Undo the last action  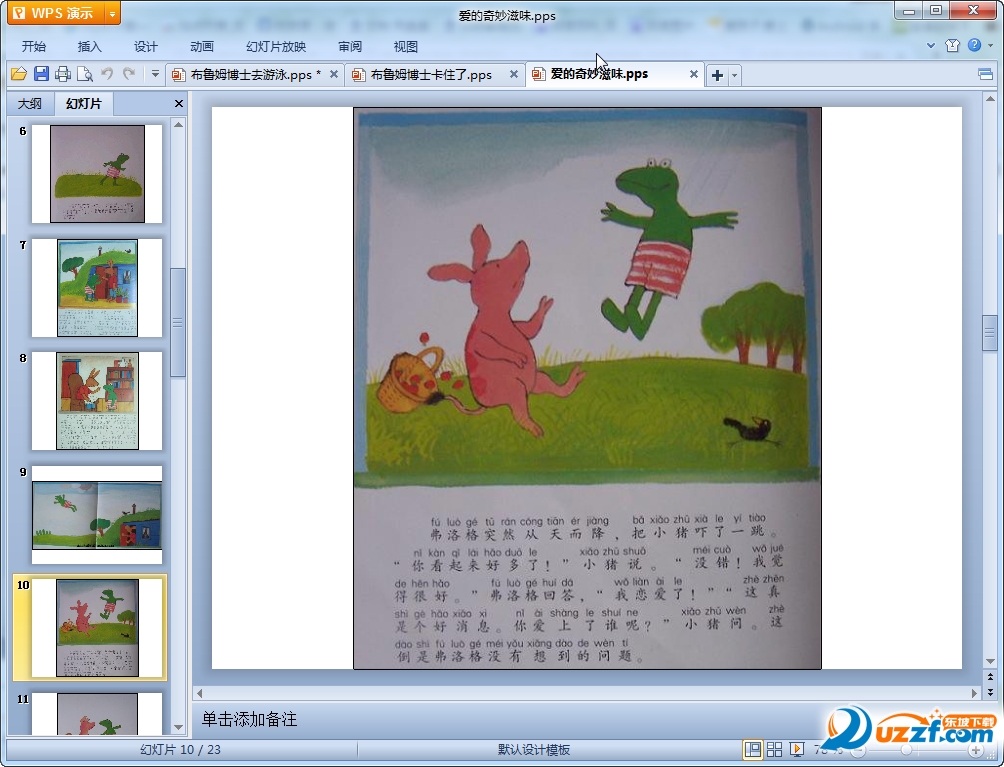(107, 74)
